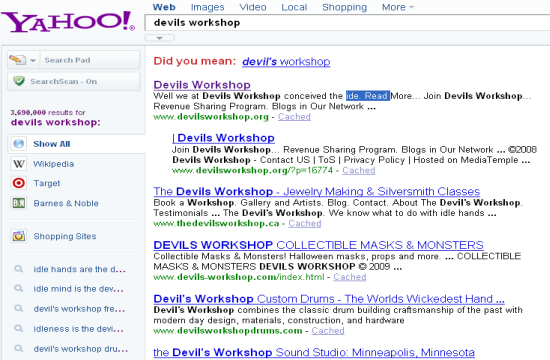Open Cached link for www.devilsworkshopdrums.com

328,331
